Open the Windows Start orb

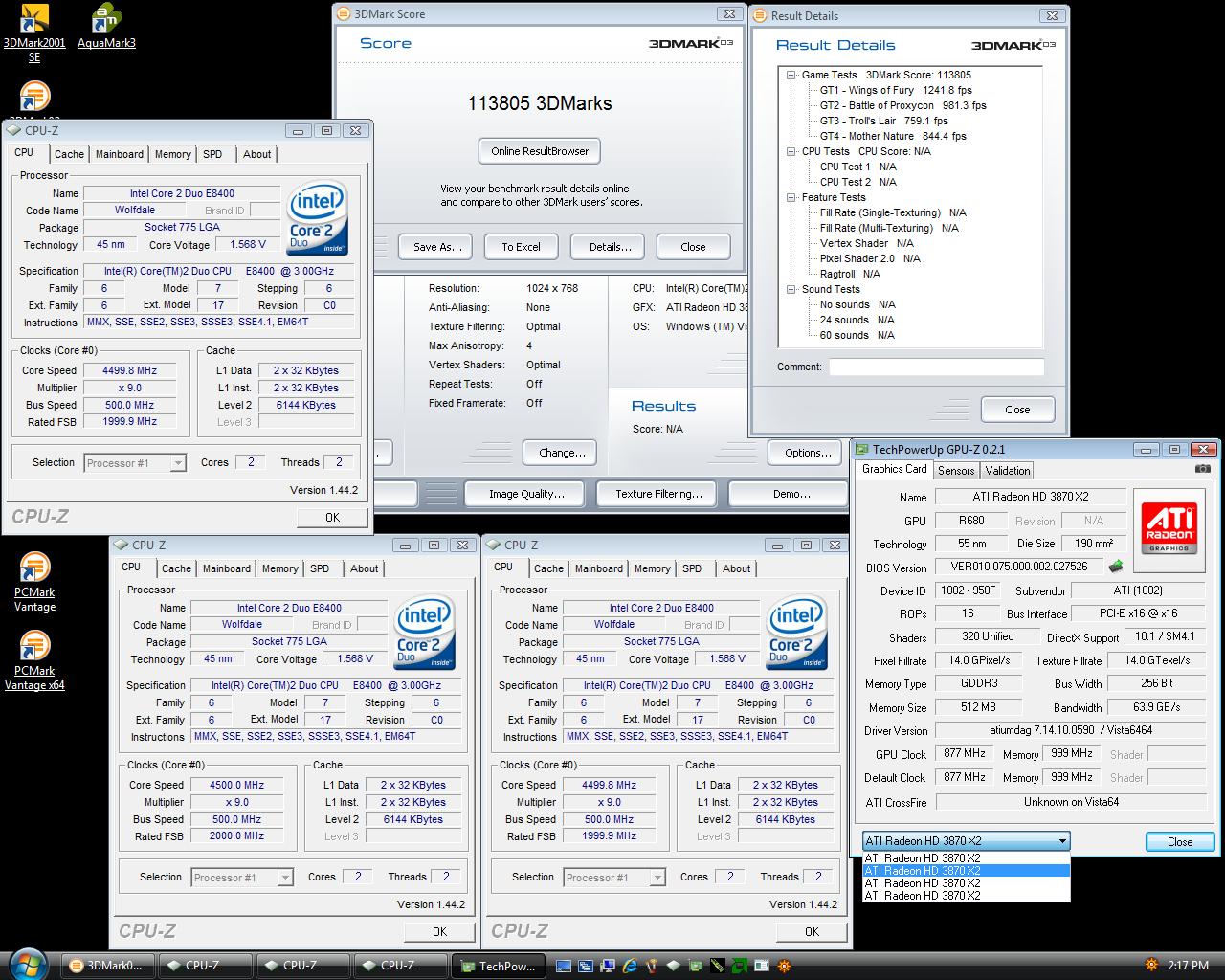coord(27,965)
